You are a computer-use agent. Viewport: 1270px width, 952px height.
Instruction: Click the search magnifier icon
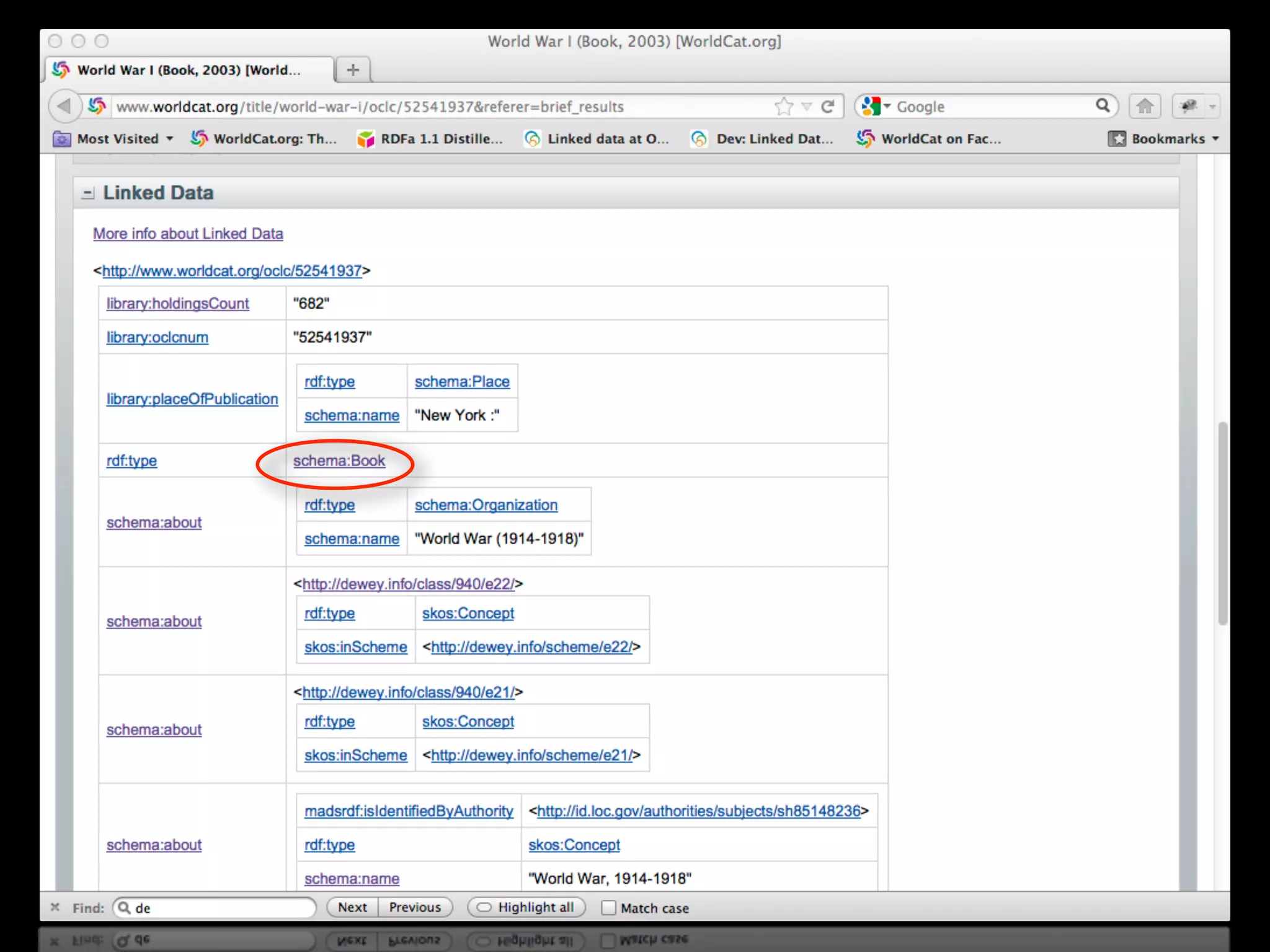pyautogui.click(x=1103, y=105)
